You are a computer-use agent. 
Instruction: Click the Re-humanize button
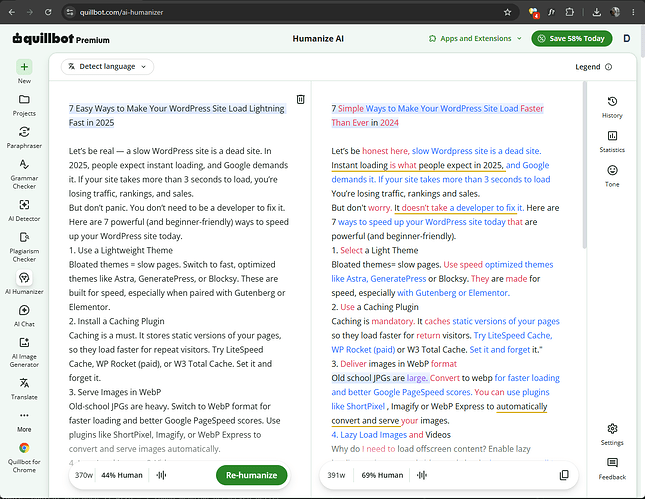(x=251, y=475)
